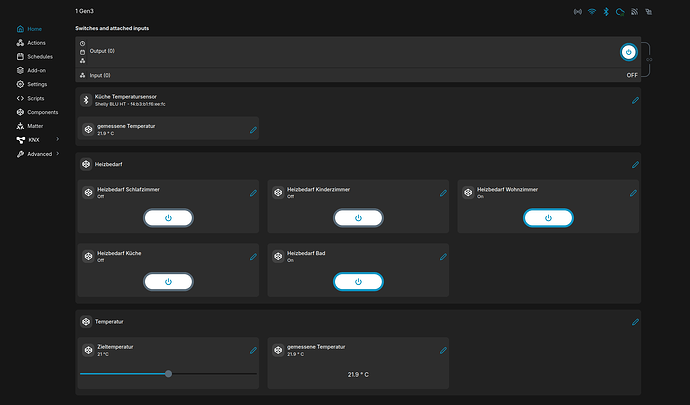Click the Shelly BLU HT address text
The image size is (690, 405).
130,104
